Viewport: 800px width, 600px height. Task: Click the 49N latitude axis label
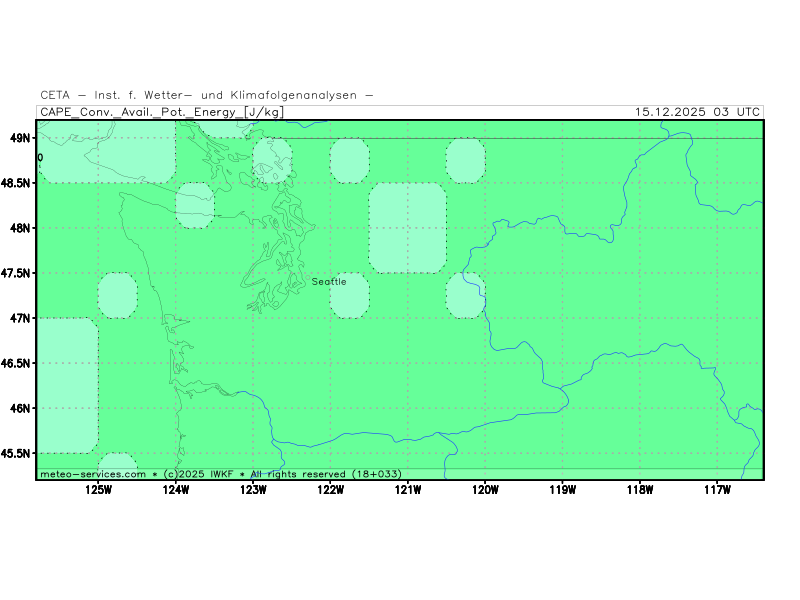pyautogui.click(x=20, y=137)
